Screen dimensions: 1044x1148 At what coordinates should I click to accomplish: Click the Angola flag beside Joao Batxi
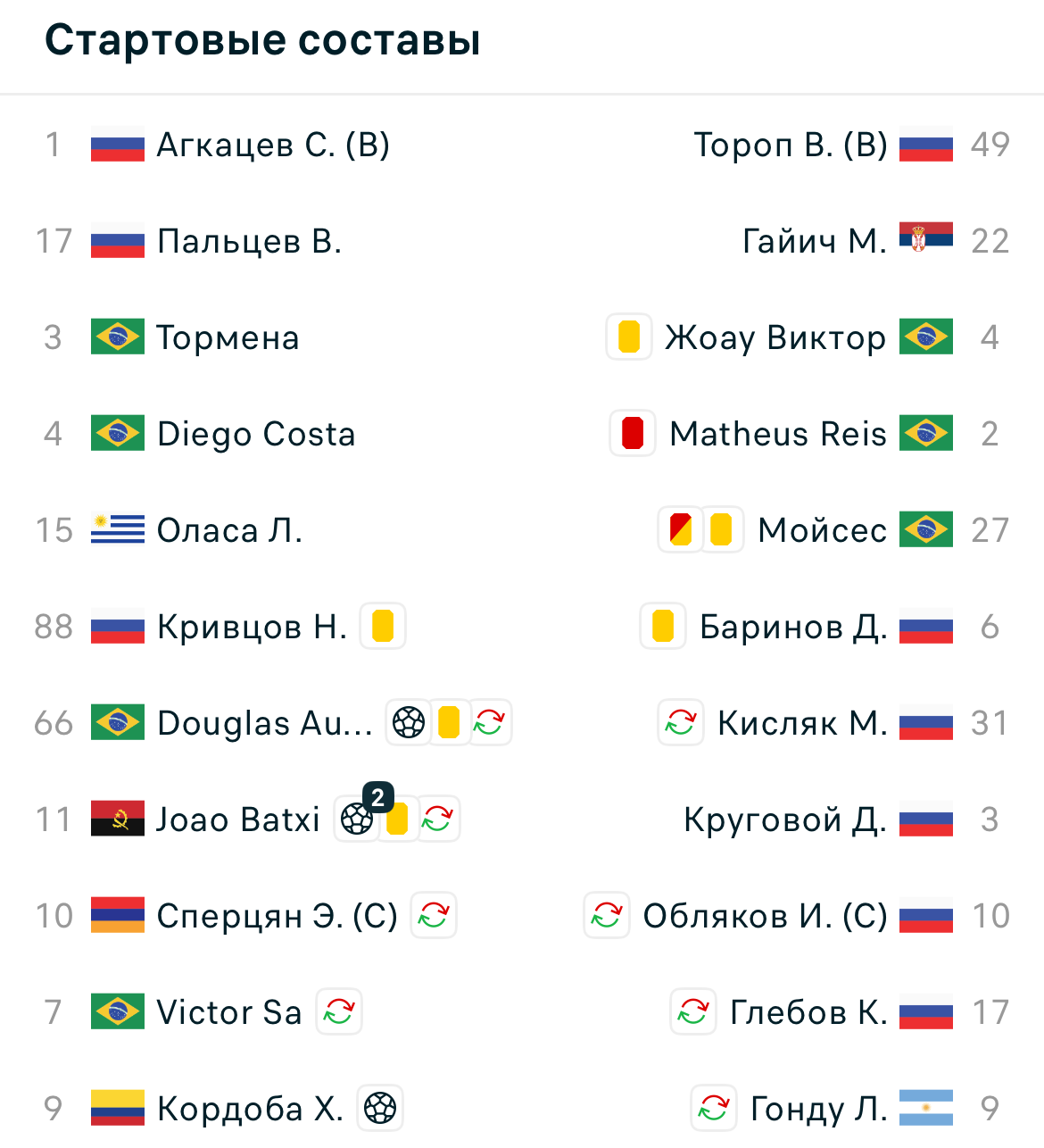click(x=118, y=819)
